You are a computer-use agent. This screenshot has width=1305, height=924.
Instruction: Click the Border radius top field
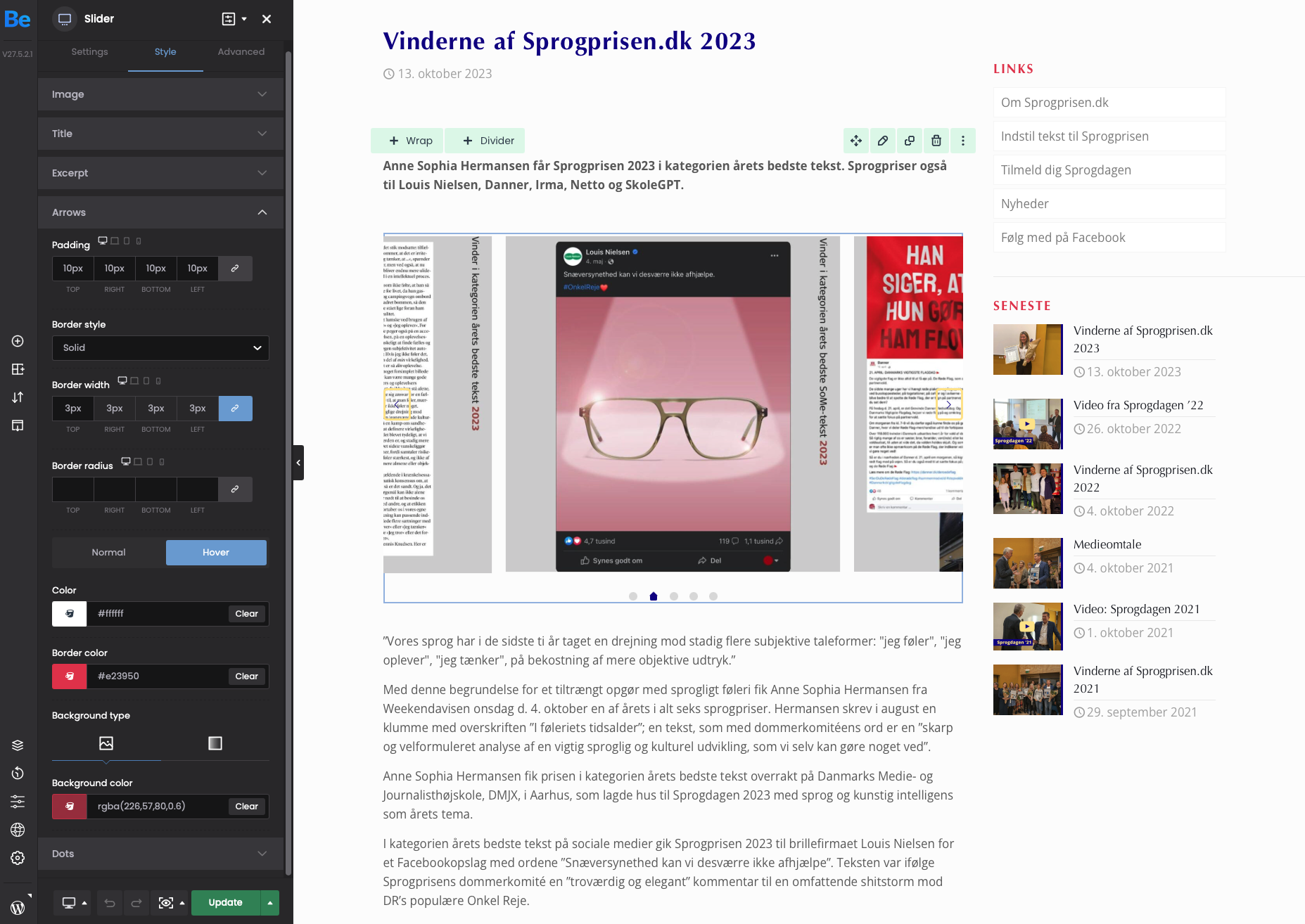[x=73, y=489]
